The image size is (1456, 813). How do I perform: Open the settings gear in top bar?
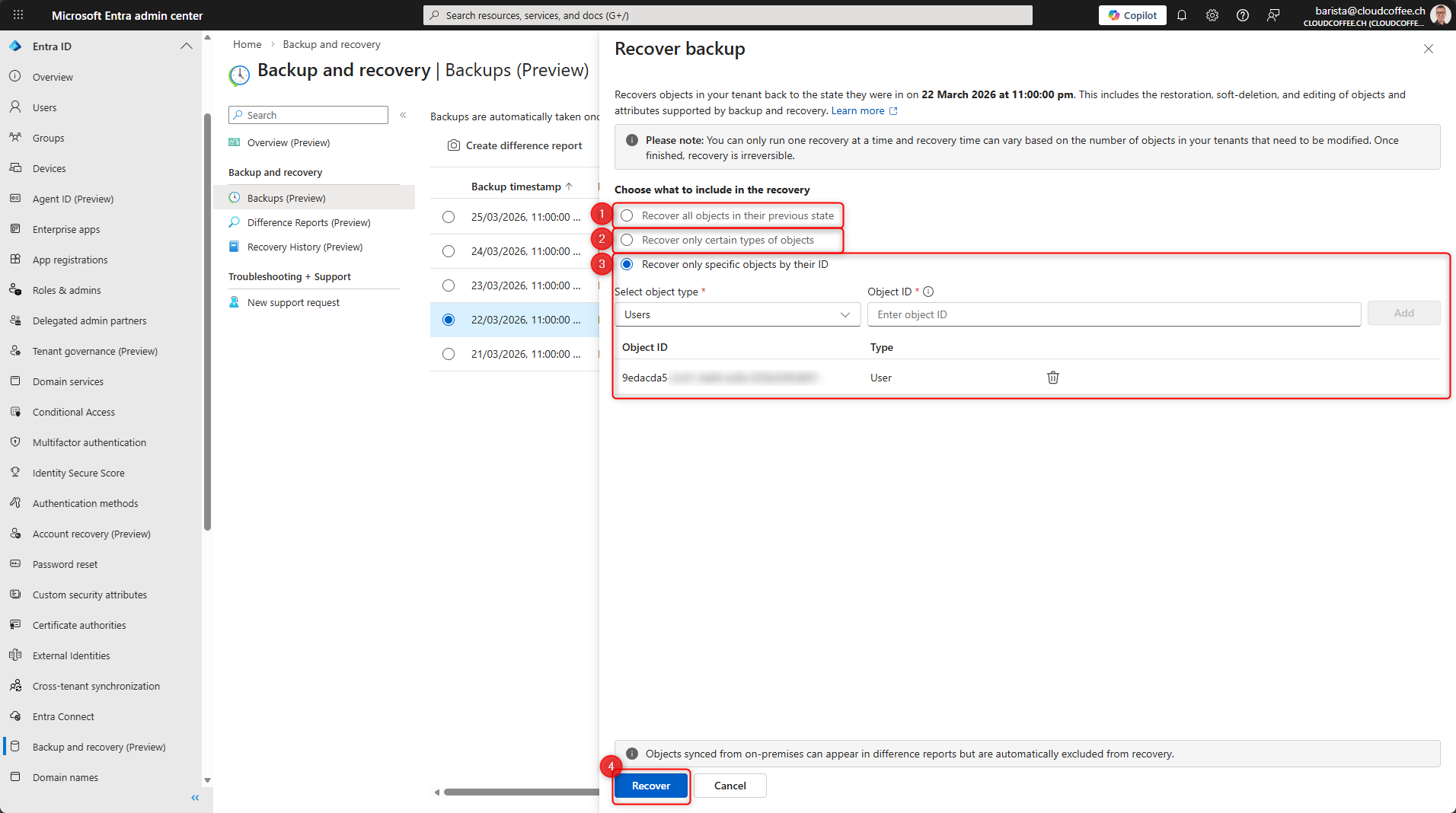pyautogui.click(x=1212, y=15)
